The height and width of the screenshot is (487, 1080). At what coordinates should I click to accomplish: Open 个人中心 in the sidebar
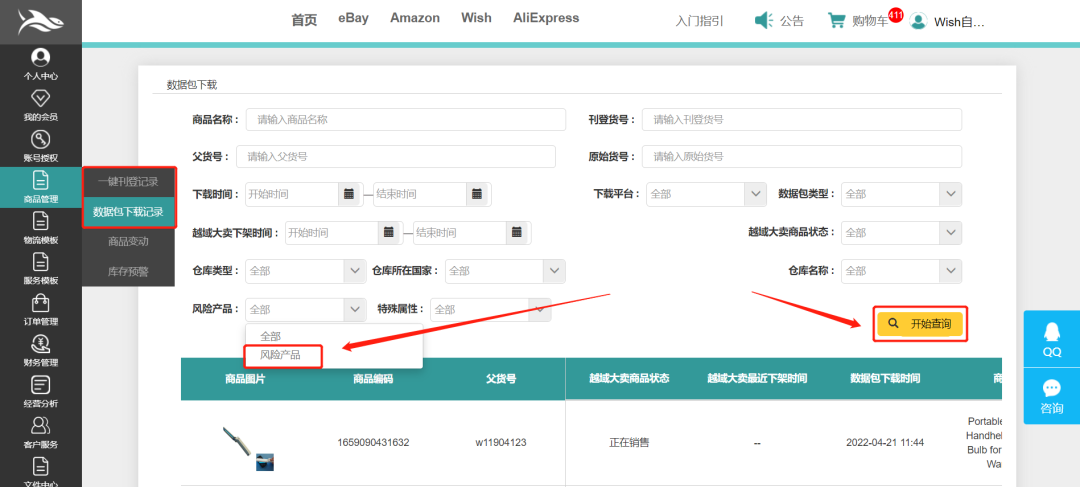(41, 64)
